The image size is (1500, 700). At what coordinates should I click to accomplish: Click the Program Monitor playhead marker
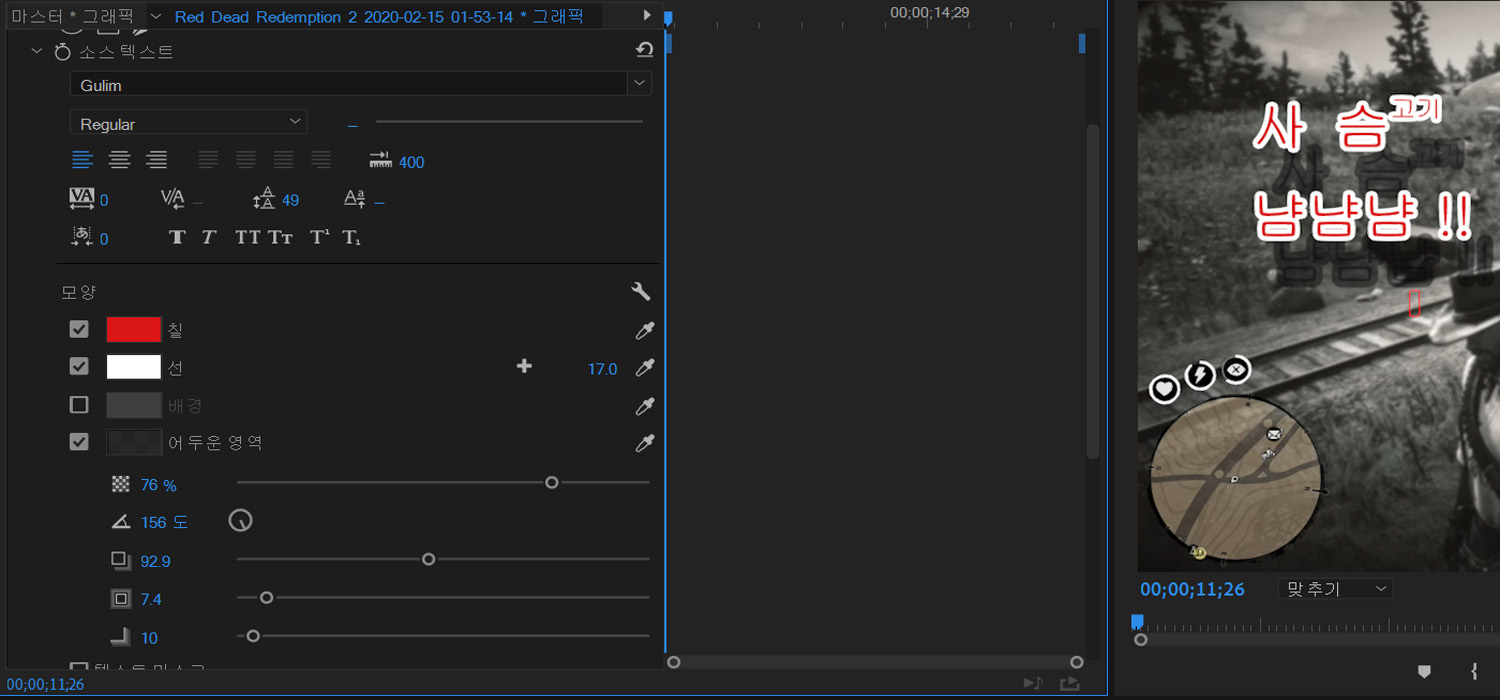1137,622
